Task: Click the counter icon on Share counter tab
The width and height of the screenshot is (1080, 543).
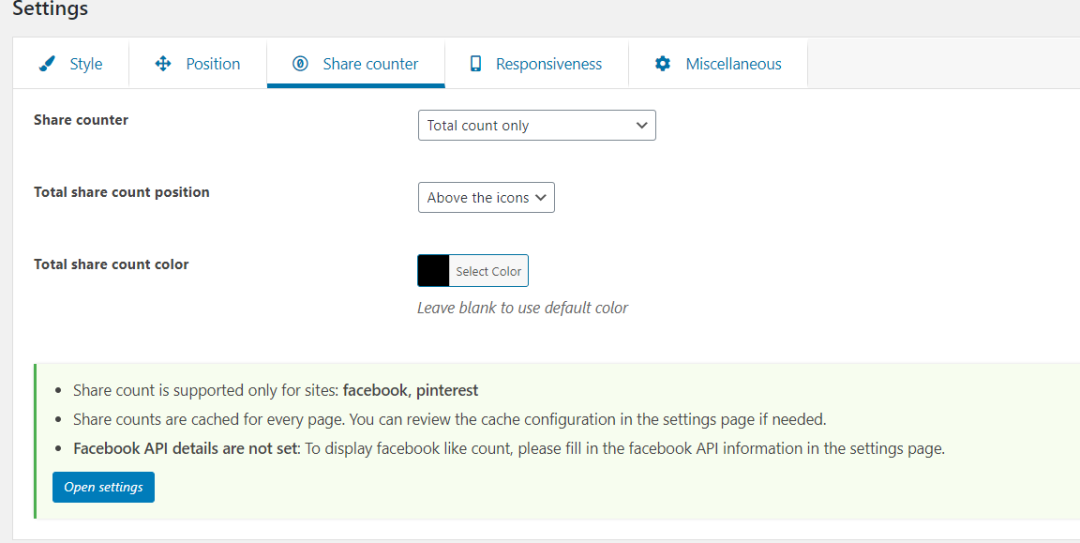Action: [300, 64]
